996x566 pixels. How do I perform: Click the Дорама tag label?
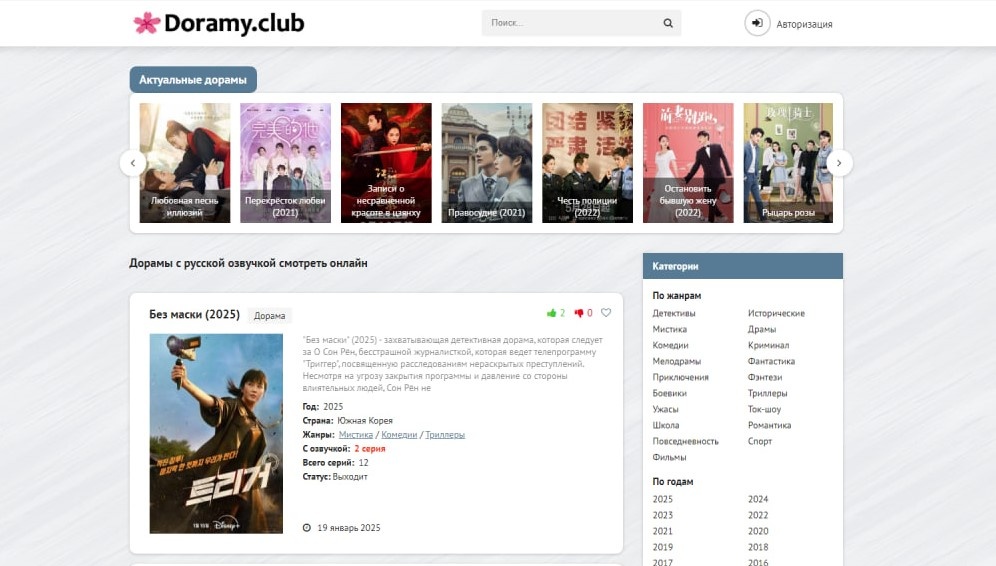click(269, 316)
